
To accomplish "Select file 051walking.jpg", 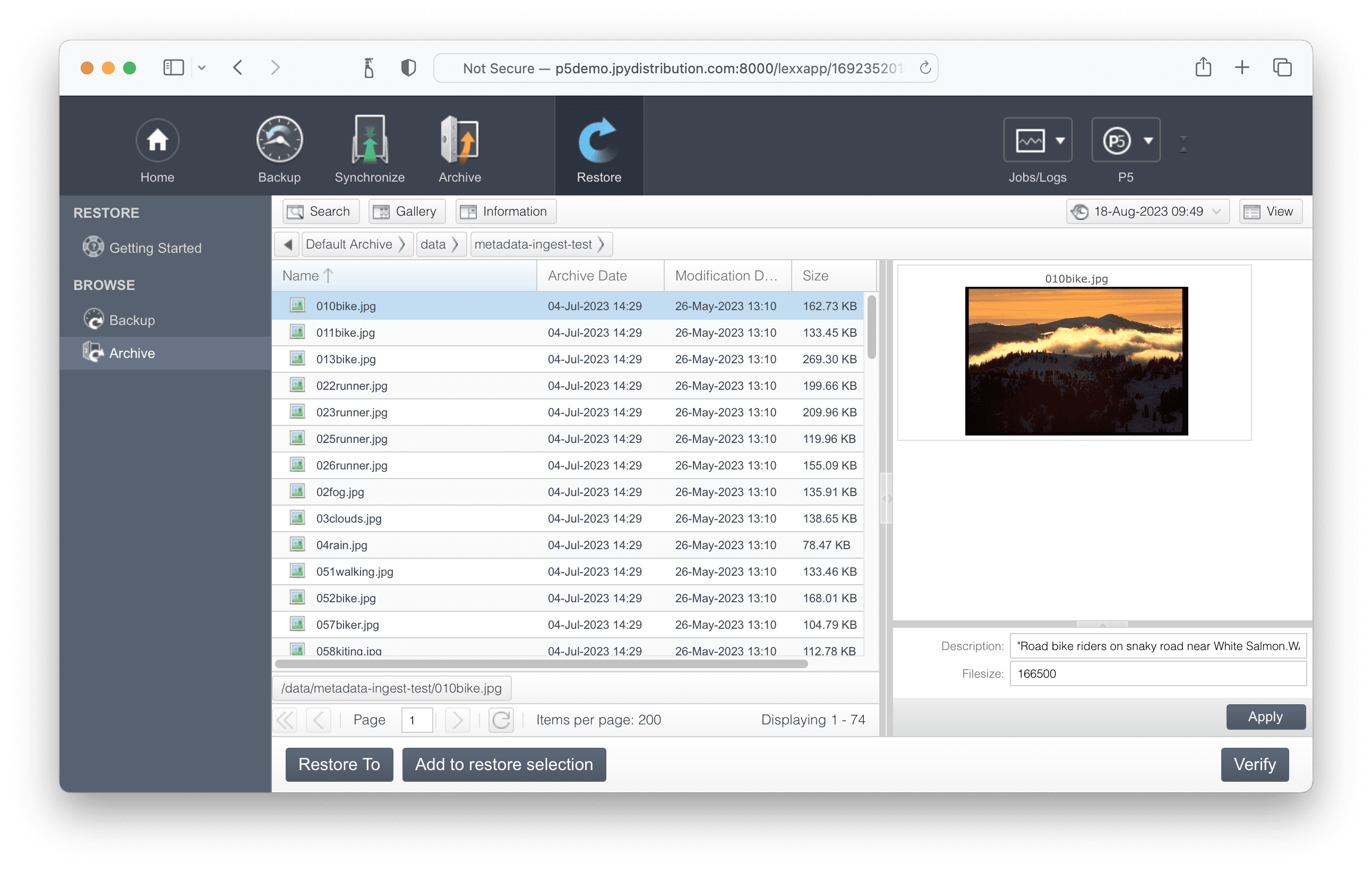I will click(568, 572).
